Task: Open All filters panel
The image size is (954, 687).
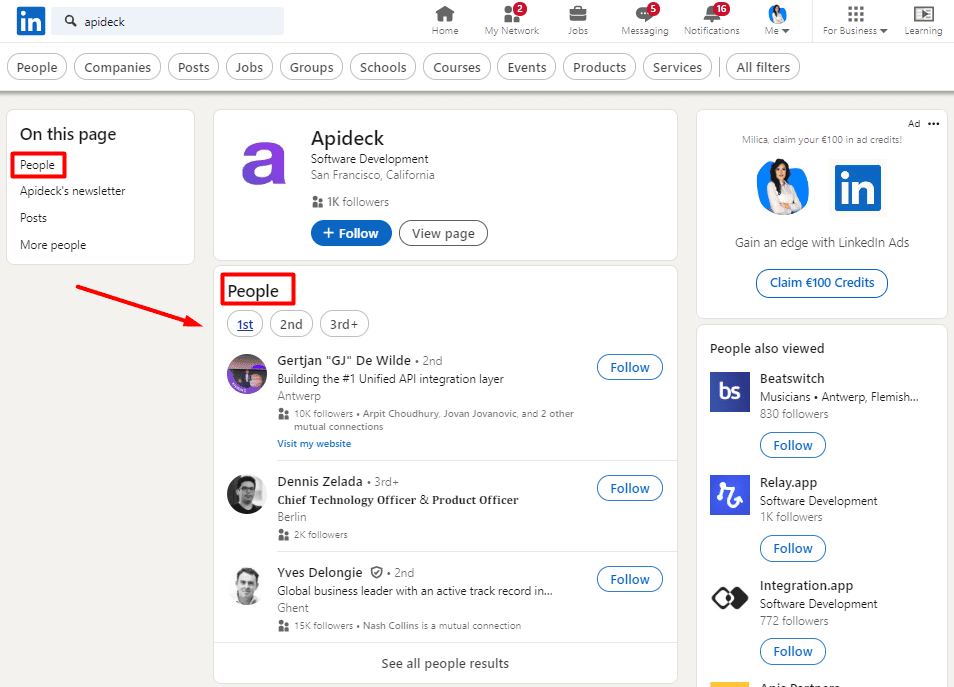Action: coord(763,67)
